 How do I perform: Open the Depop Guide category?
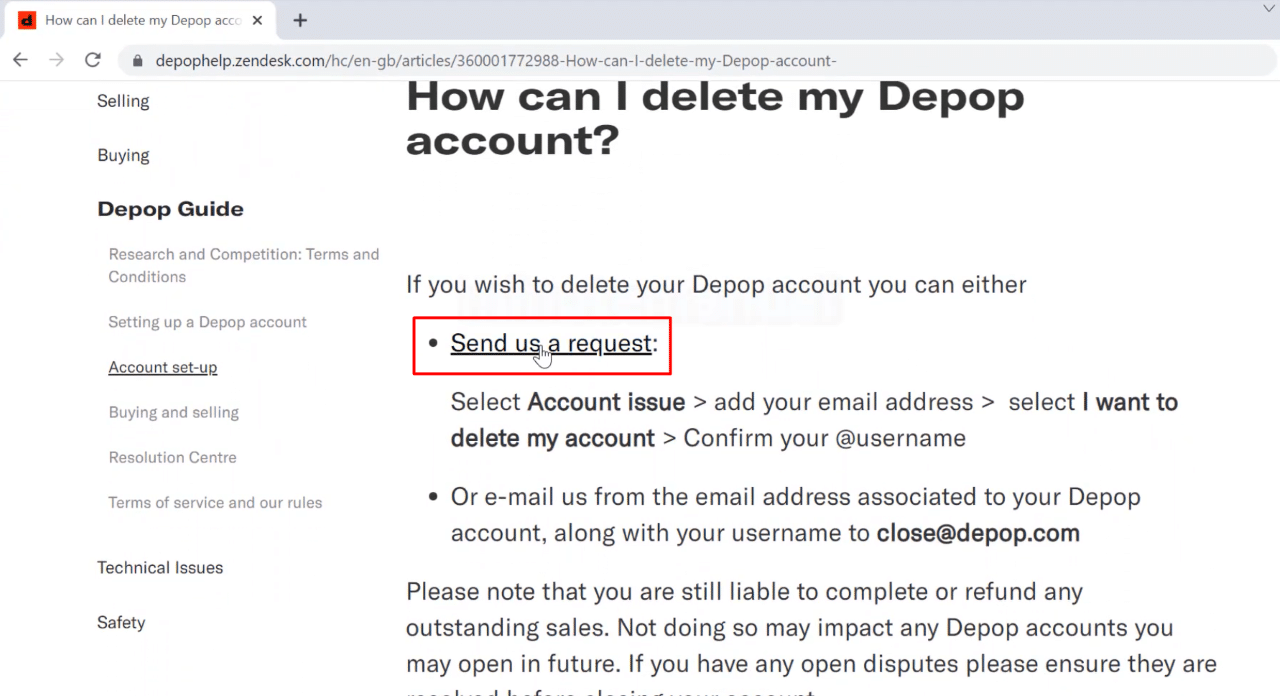pos(170,209)
